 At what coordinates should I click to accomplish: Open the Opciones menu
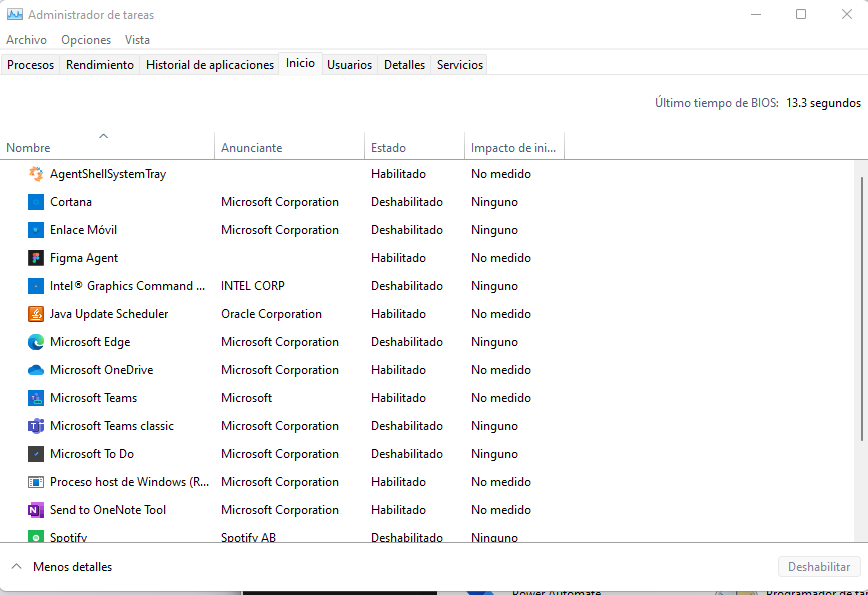(86, 40)
